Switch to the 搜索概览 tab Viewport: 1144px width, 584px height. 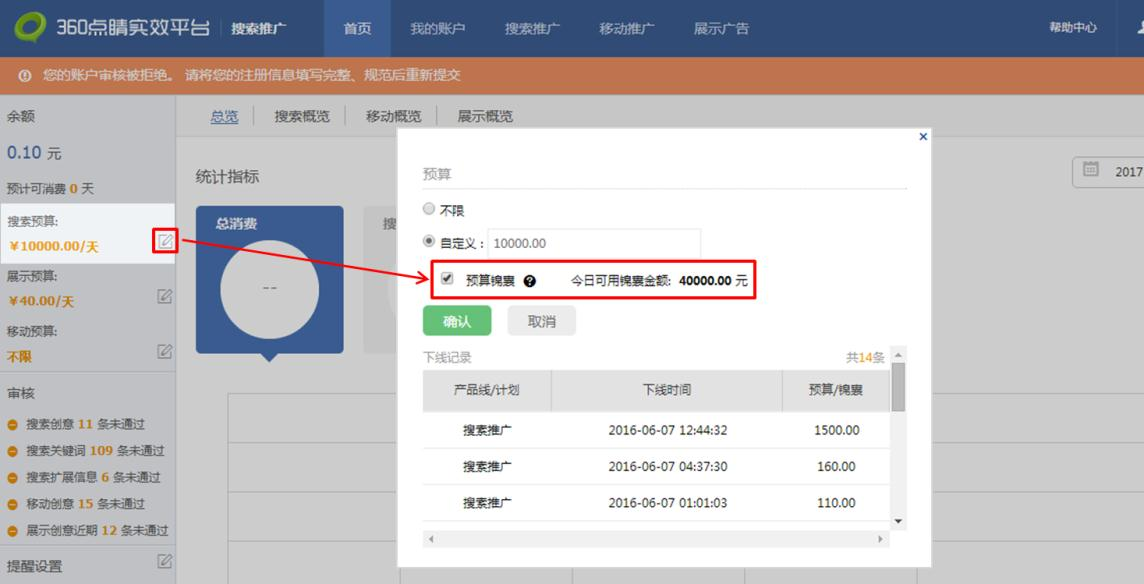click(302, 116)
